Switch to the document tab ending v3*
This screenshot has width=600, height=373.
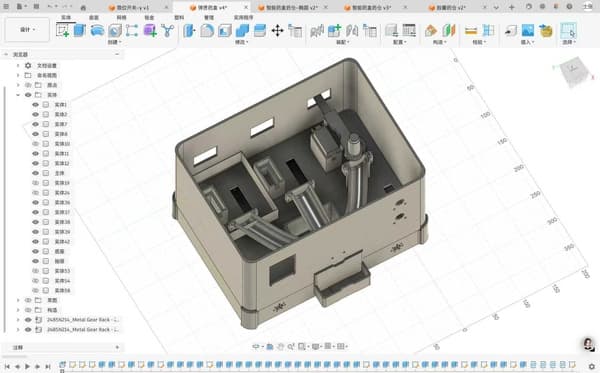pyautogui.click(x=371, y=7)
